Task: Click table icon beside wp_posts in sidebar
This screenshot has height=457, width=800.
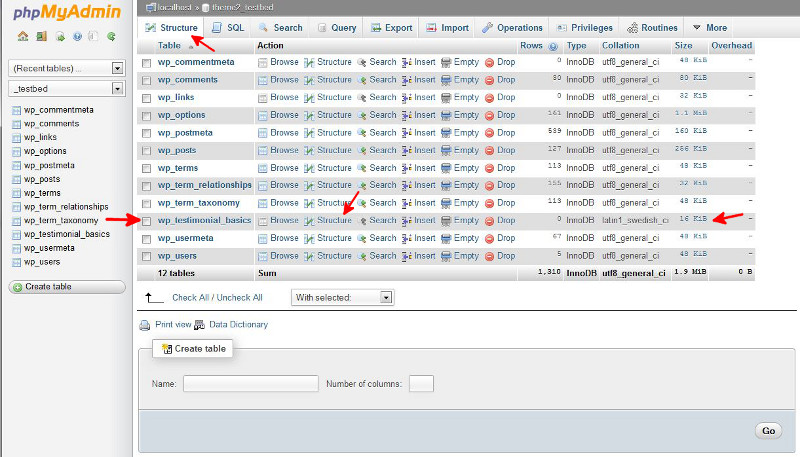Action: (x=16, y=180)
